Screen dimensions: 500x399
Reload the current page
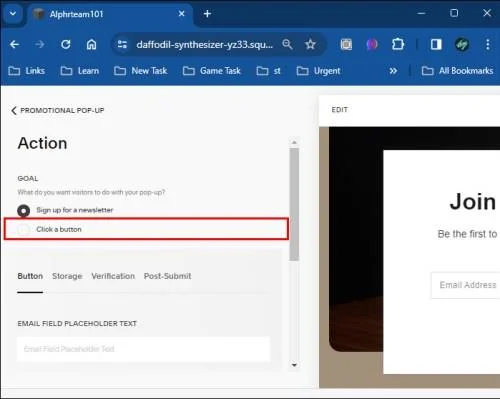click(66, 44)
